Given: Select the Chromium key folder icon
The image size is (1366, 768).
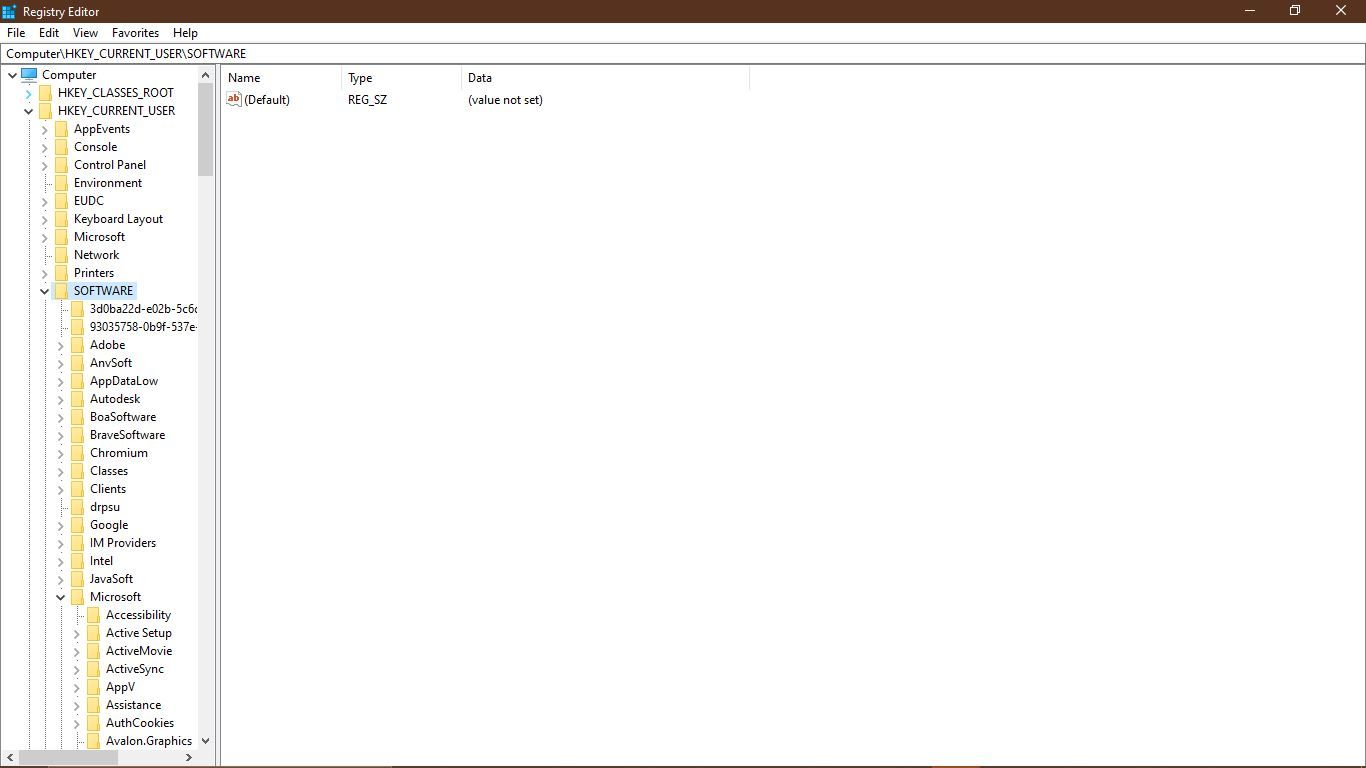Looking at the screenshot, I should click(78, 452).
